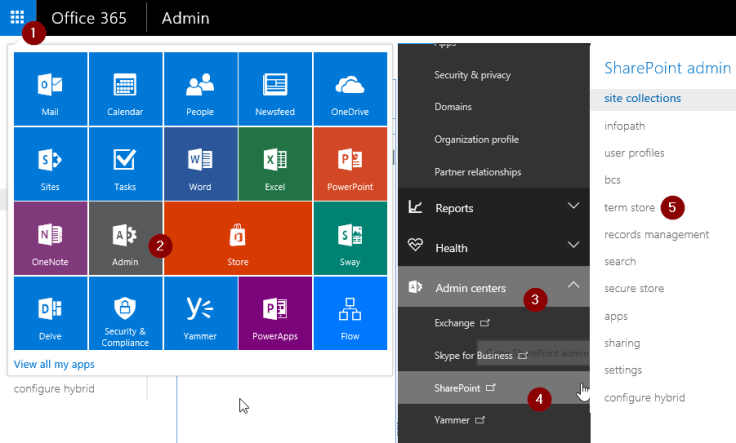Open the Excel app tile

275,164
